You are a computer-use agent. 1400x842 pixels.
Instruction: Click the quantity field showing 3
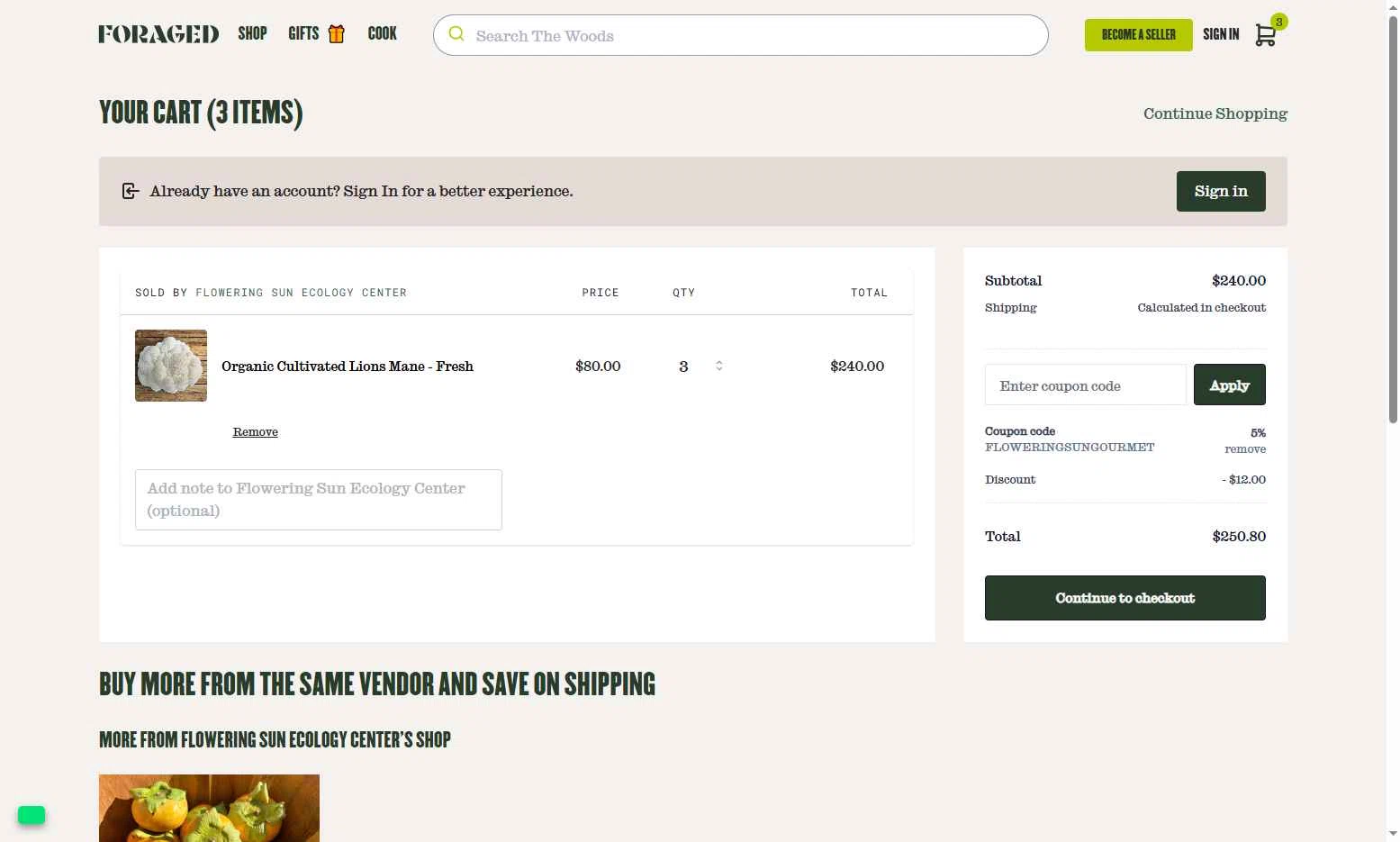683,367
